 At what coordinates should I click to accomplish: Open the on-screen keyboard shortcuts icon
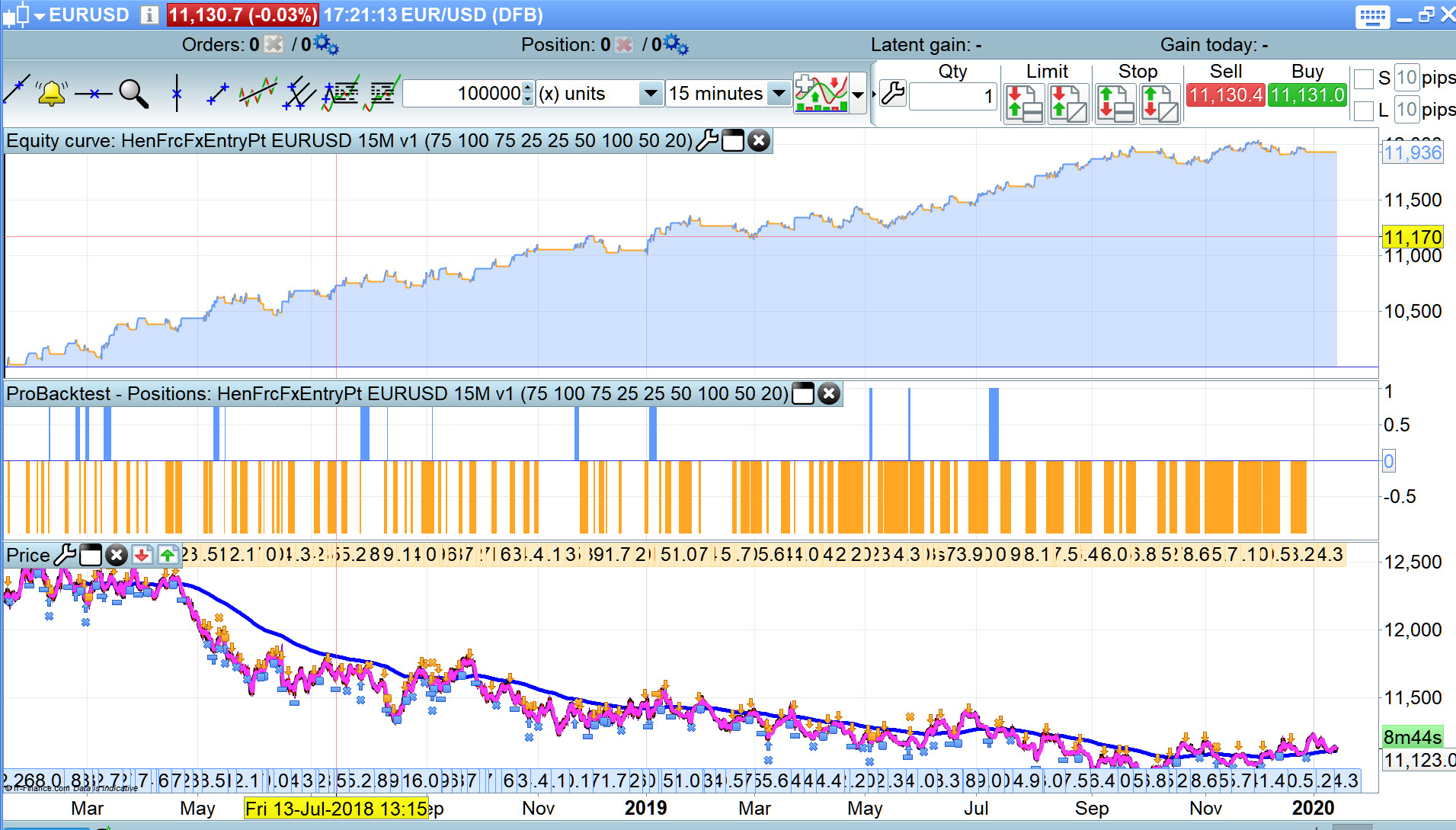coord(1372,17)
